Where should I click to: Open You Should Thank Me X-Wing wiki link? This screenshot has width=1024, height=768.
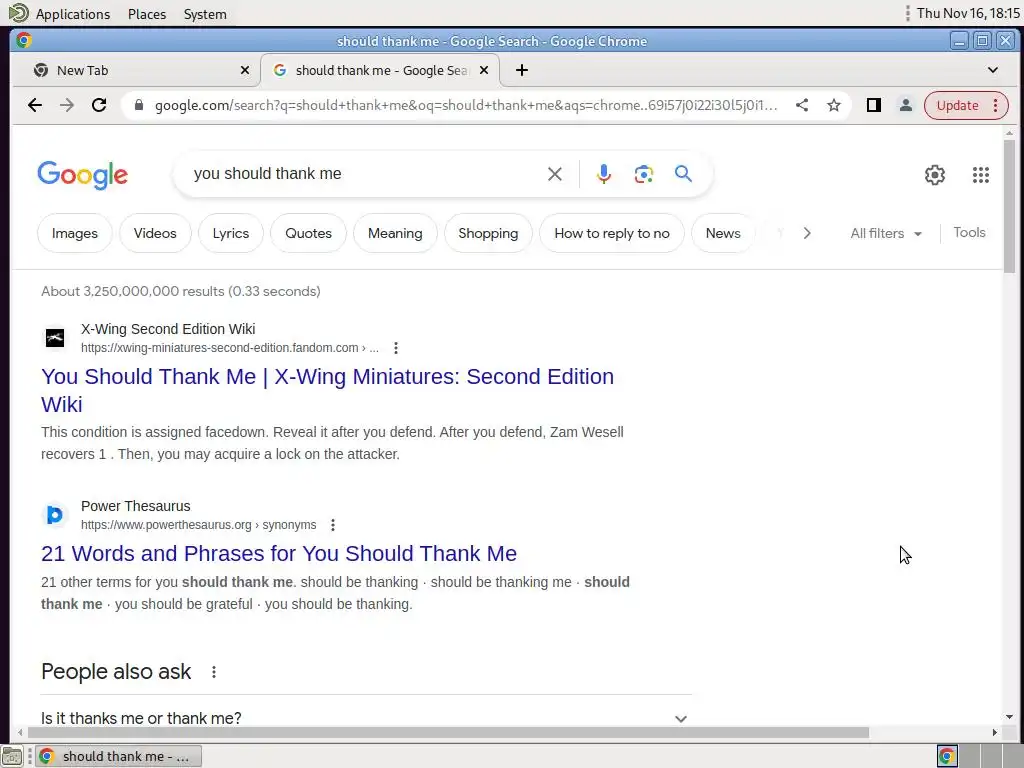[327, 391]
